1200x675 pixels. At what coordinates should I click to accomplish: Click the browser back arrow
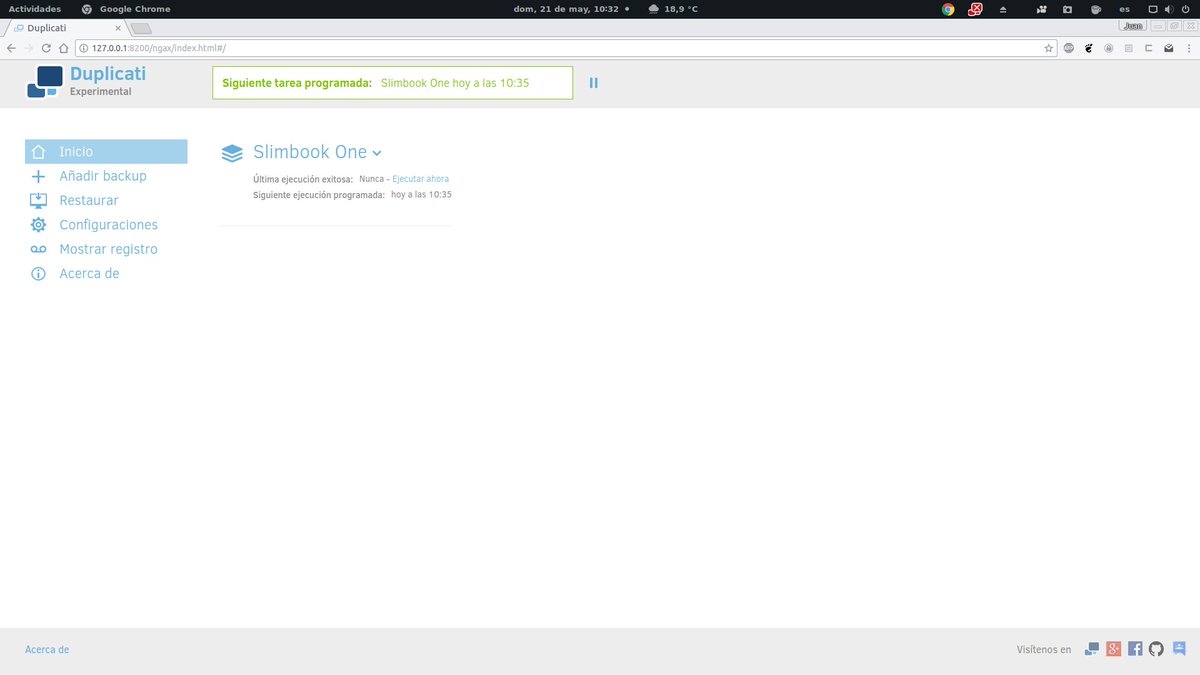tap(11, 48)
